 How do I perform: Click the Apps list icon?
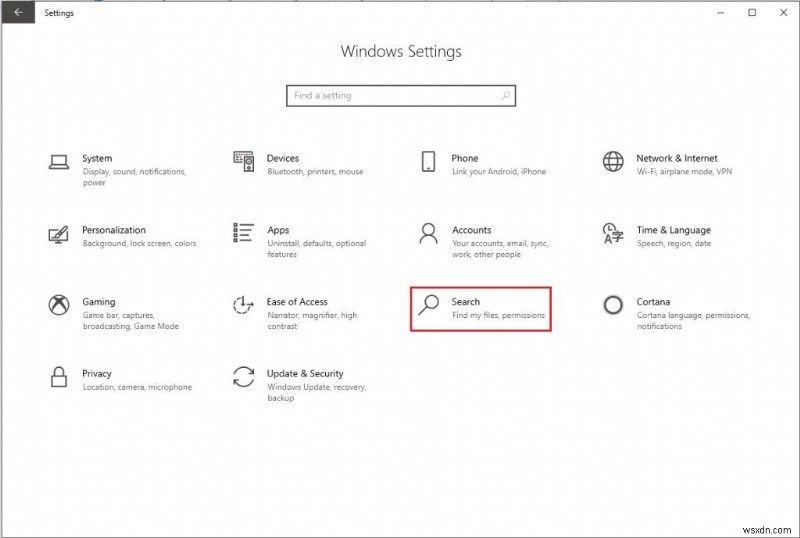[x=243, y=233]
